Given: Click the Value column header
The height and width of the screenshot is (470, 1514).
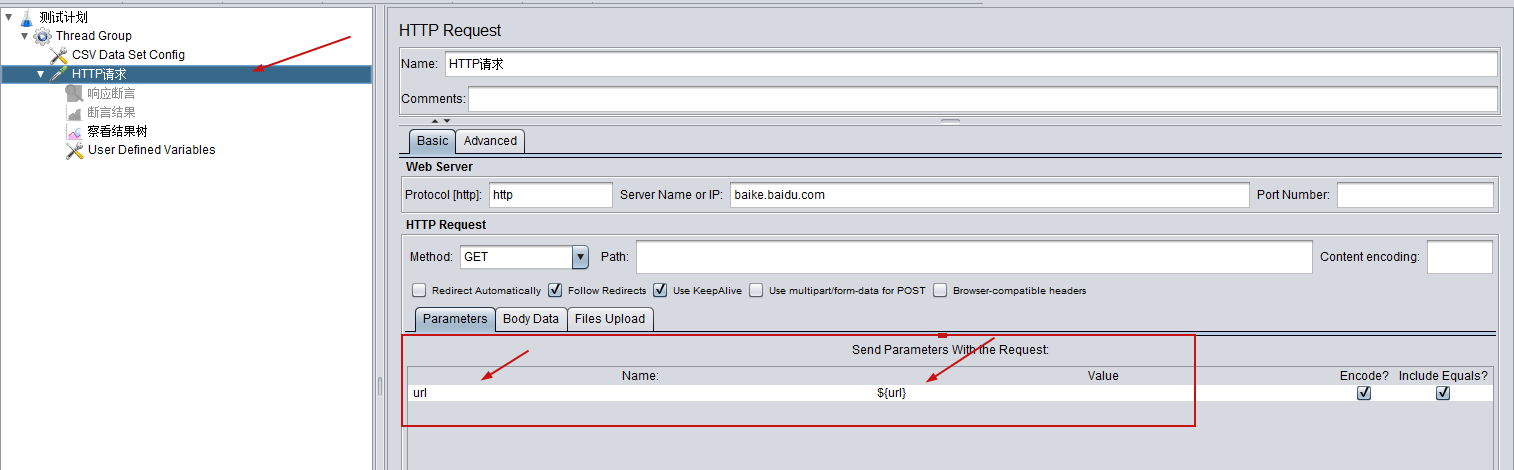Looking at the screenshot, I should pos(1103,376).
